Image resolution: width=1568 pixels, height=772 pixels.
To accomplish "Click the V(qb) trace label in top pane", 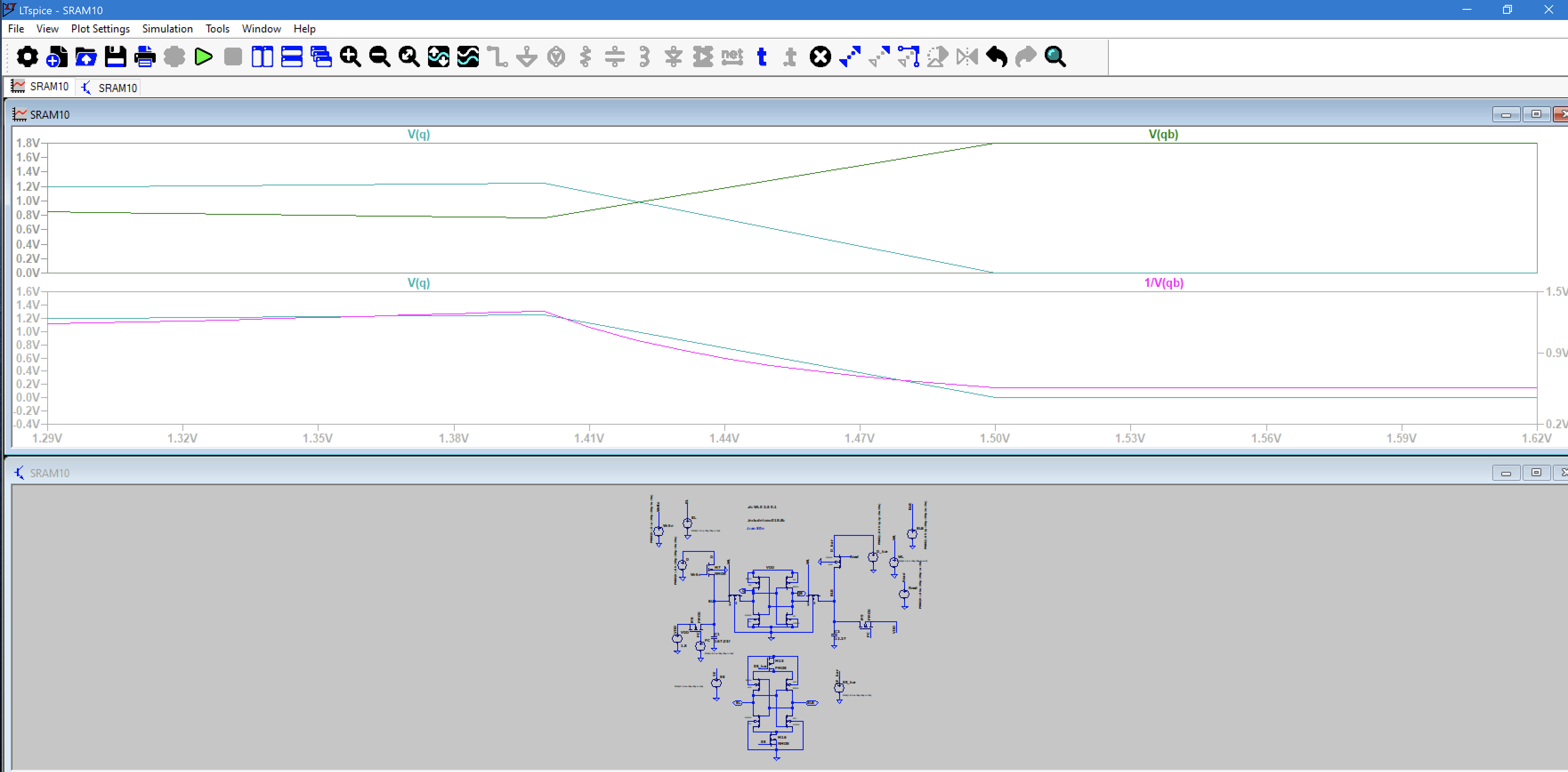I will pos(1163,134).
